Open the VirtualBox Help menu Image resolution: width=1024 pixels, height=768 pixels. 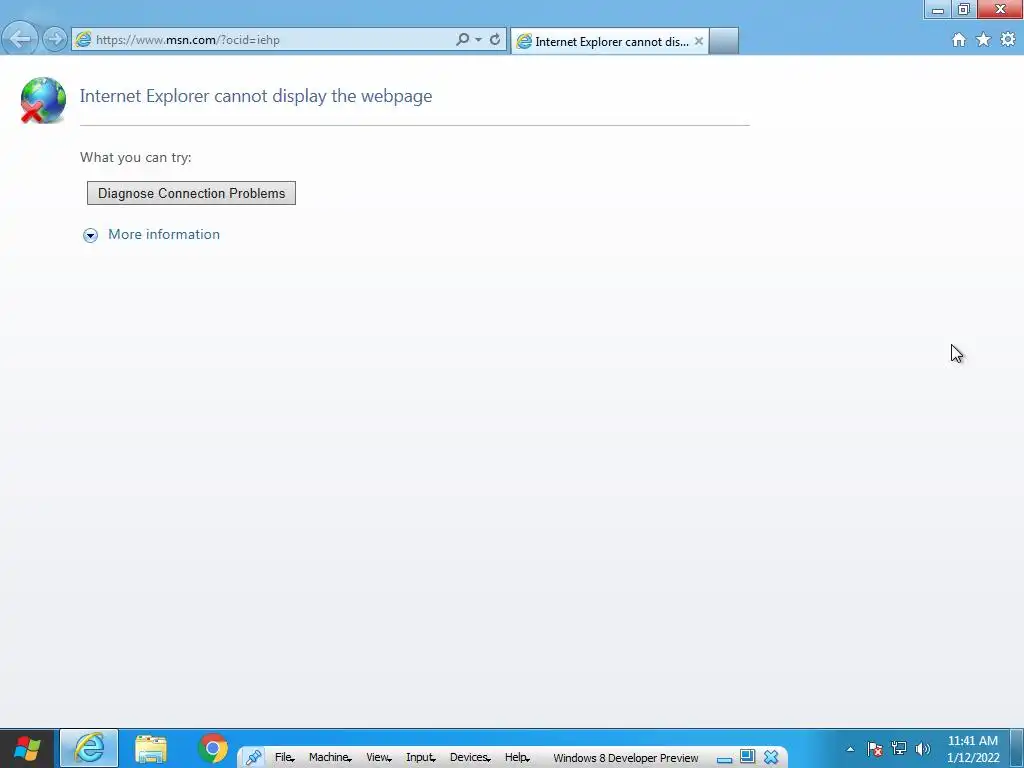pyautogui.click(x=517, y=758)
